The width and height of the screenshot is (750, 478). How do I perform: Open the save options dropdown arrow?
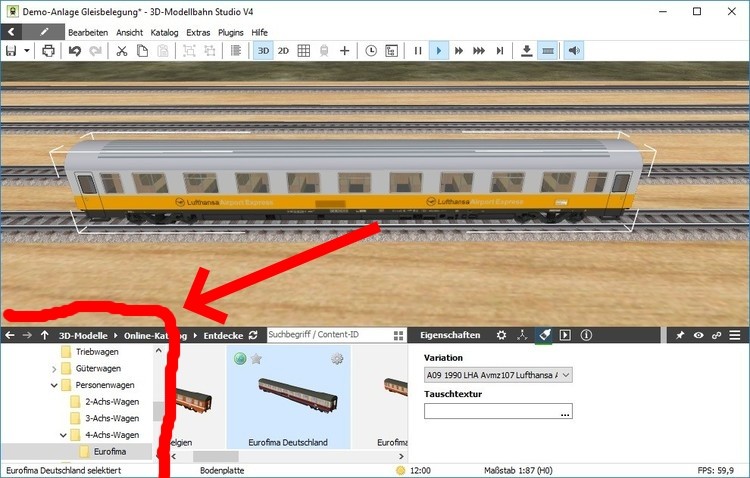tap(27, 51)
